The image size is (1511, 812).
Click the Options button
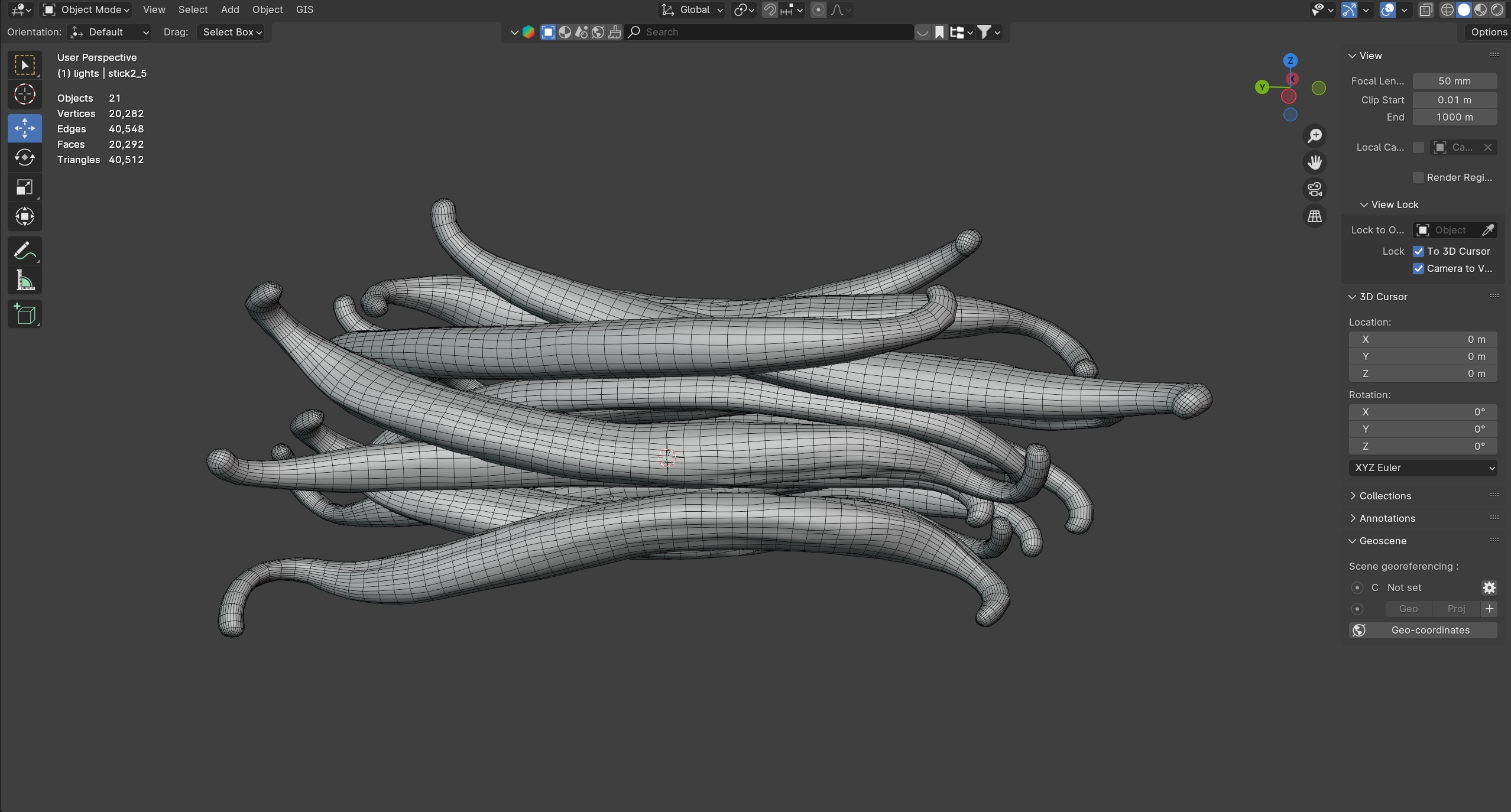coord(1489,32)
